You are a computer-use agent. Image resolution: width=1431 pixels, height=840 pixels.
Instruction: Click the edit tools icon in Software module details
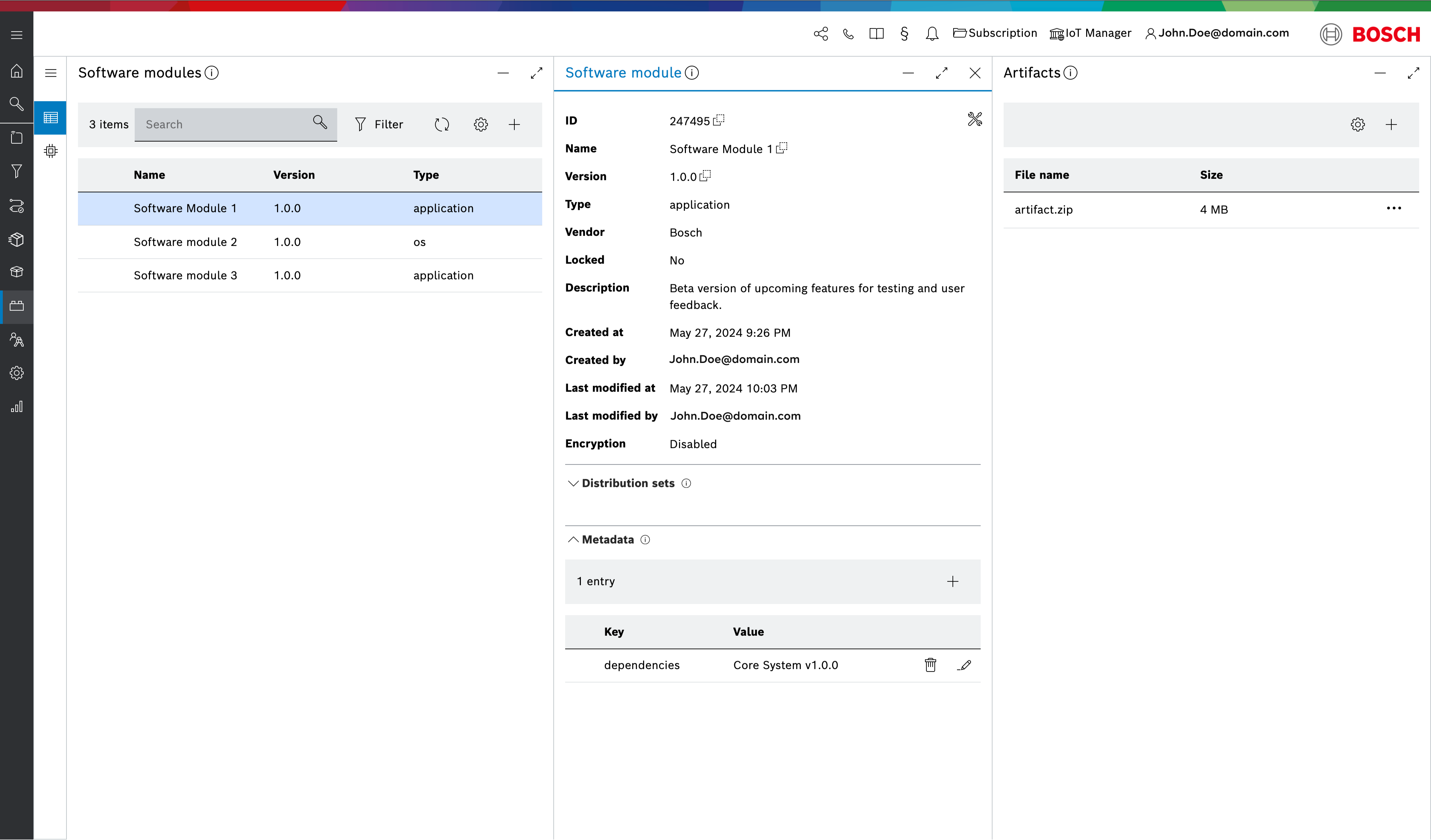pos(974,119)
